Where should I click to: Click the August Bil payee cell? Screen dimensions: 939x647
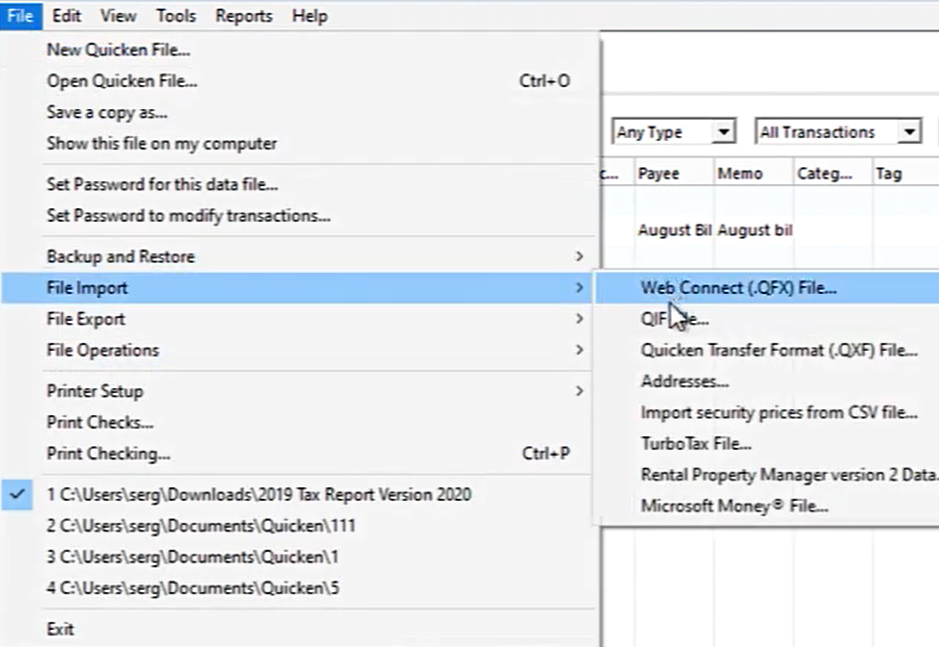pos(674,230)
